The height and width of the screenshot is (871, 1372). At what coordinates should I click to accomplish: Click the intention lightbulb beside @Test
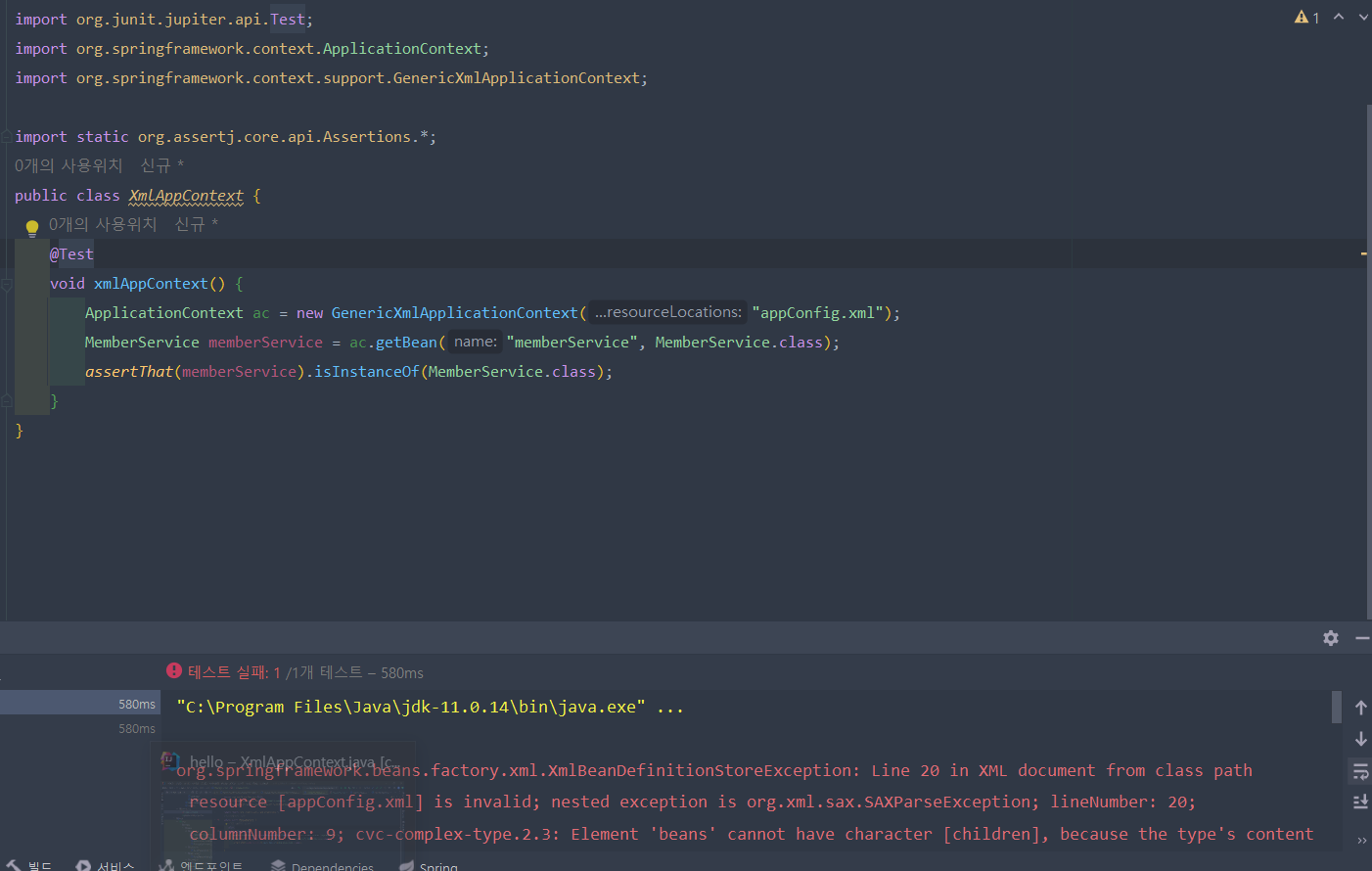[31, 228]
